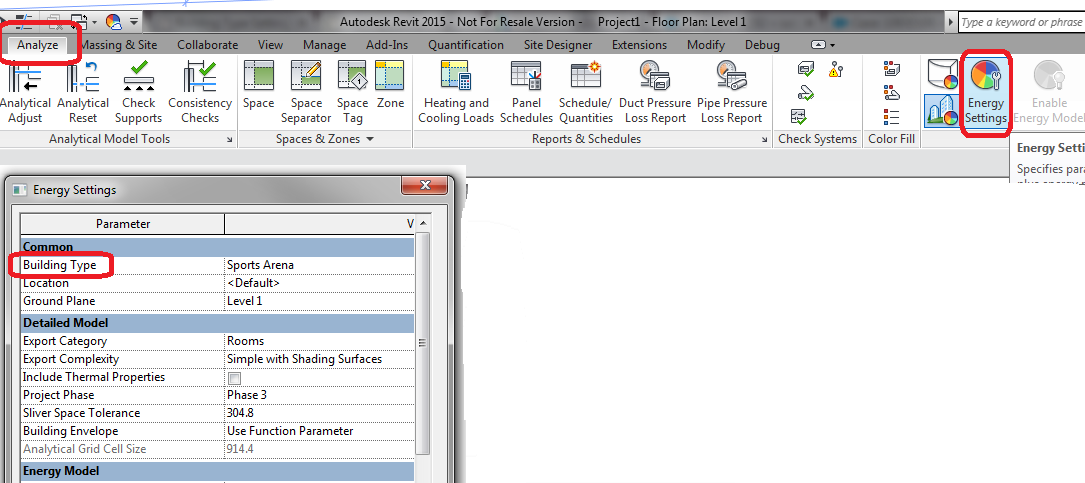Click Check Circuits icon
This screenshot has height=483, width=1085.
point(799,116)
